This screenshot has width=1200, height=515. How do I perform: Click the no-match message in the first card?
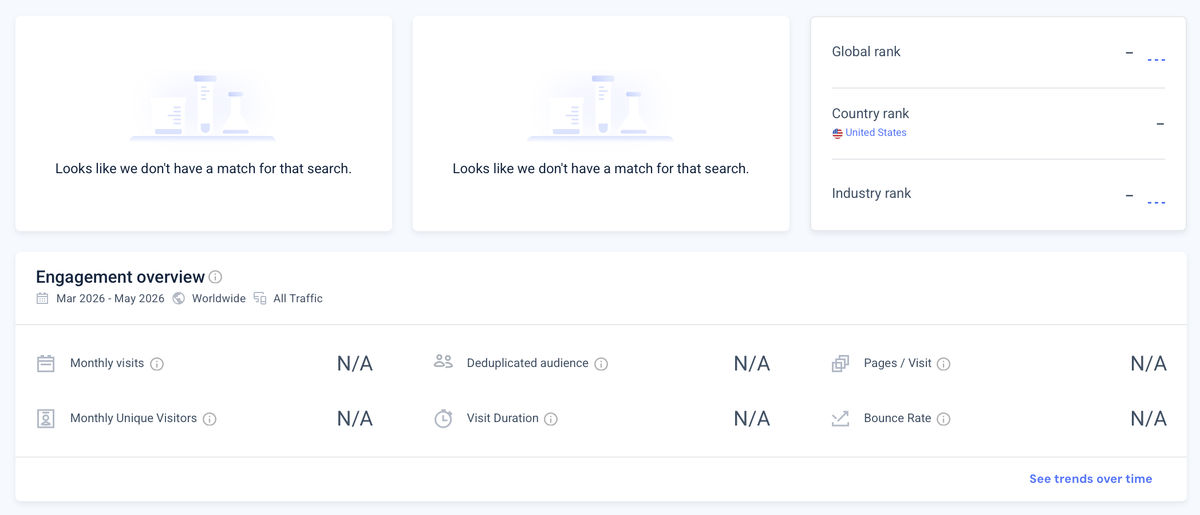(x=203, y=169)
